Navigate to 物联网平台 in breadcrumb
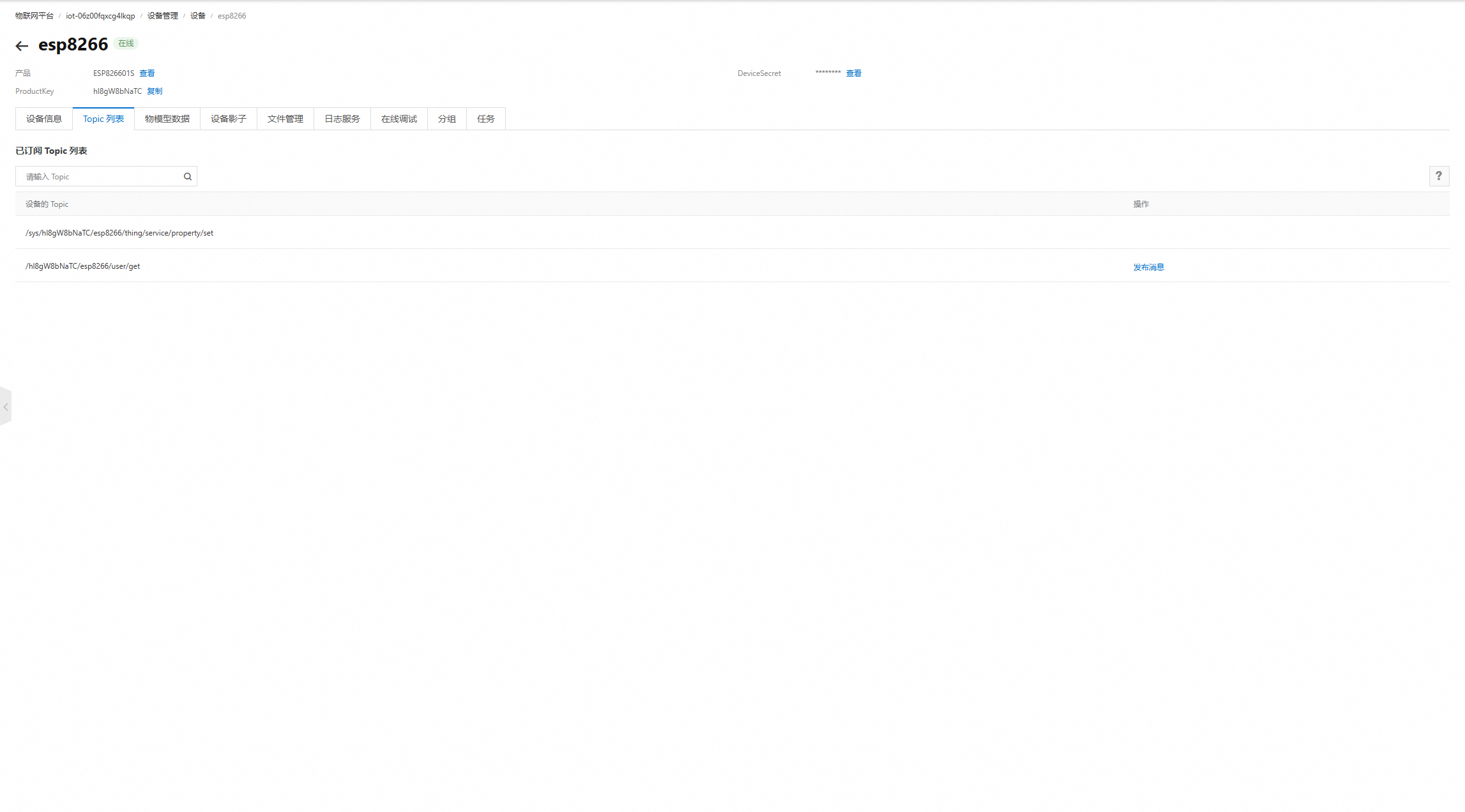1465x812 pixels. (34, 16)
